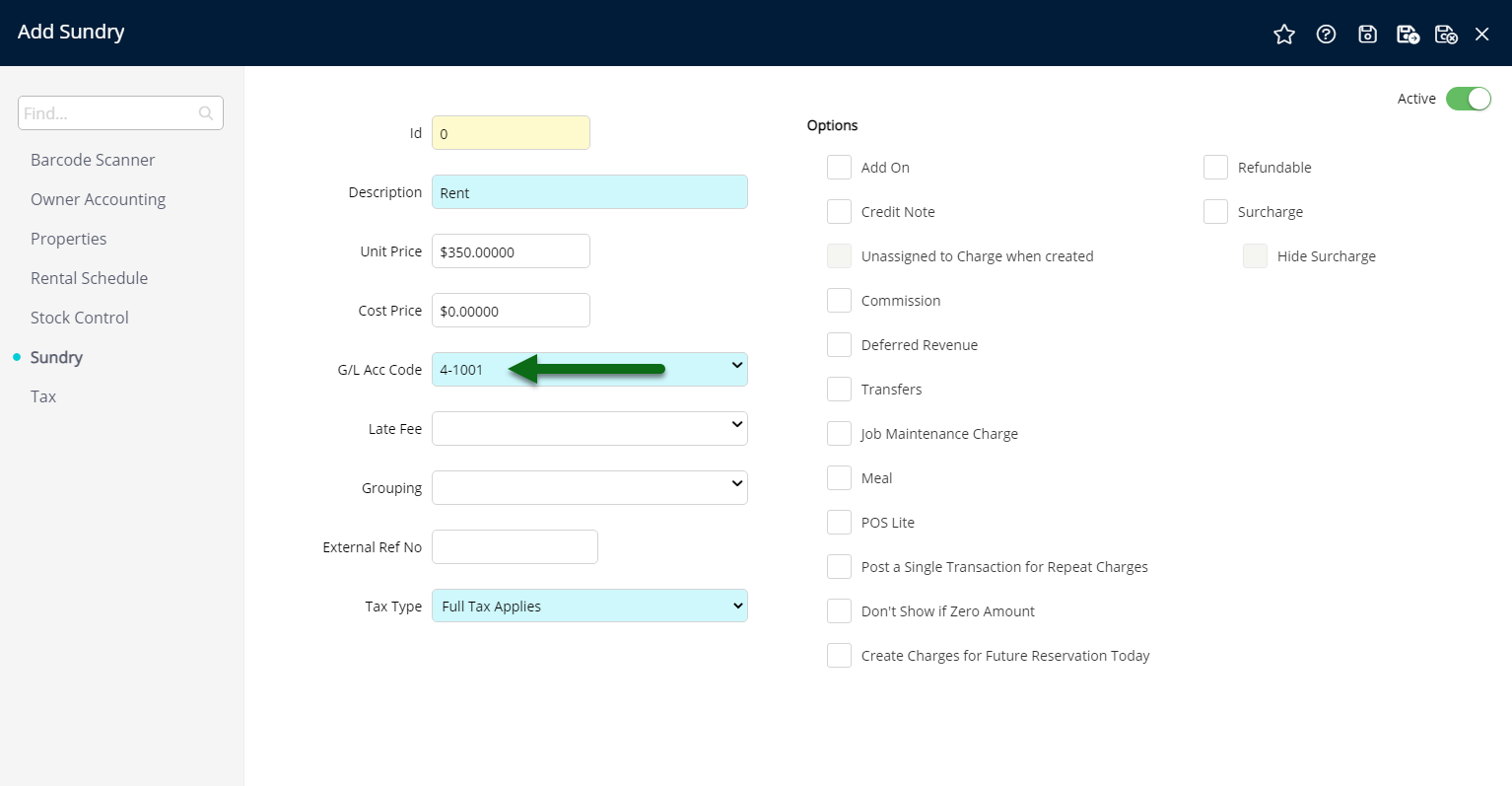Click the save and continue icon
1512x786 pixels.
(1408, 35)
